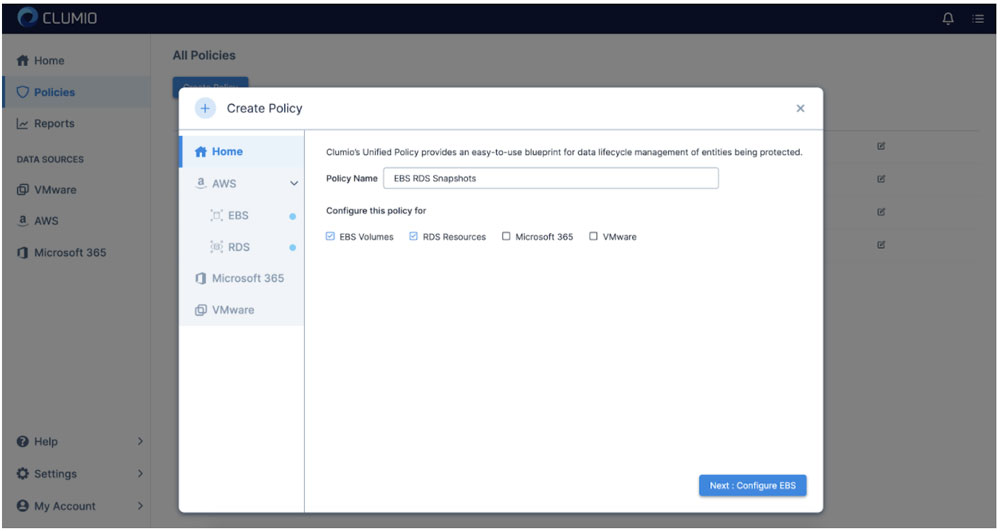Click the blue status dot beside EBS
The image size is (1000, 531).
(293, 216)
